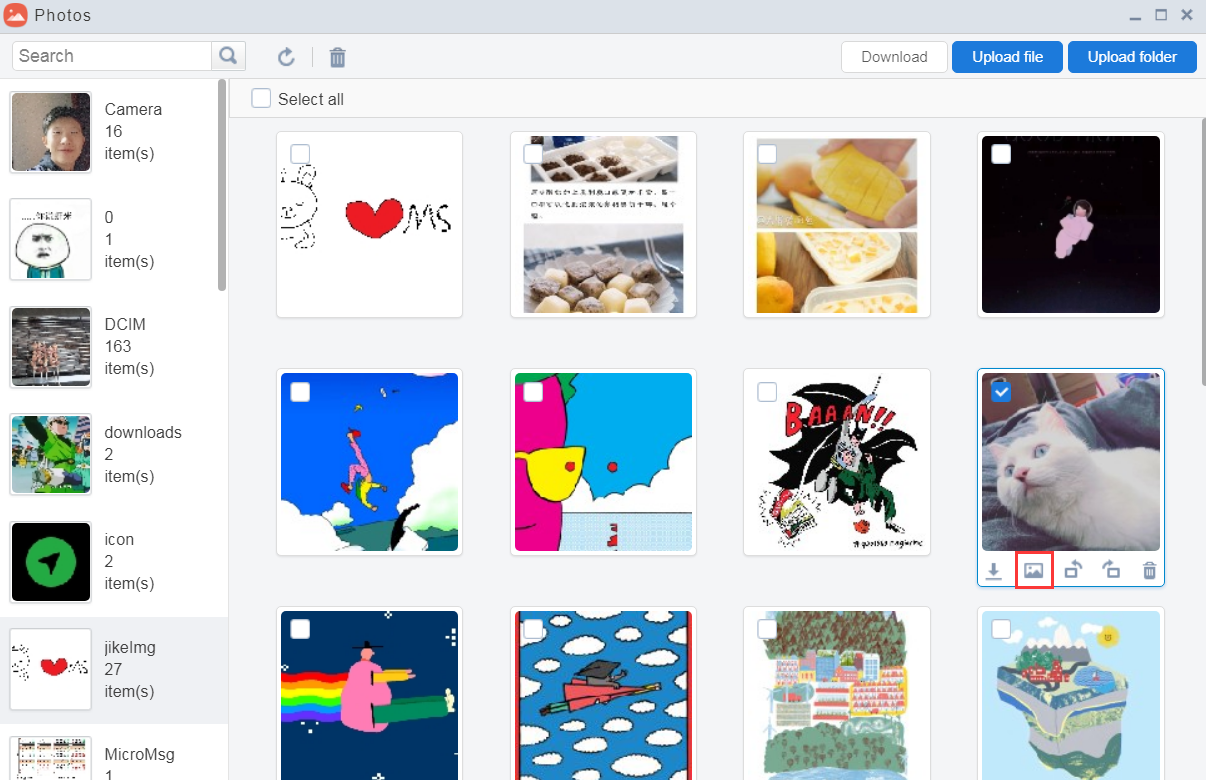1206x780 pixels.
Task: Check the pink face sunglasses photo checkbox
Action: pos(533,392)
